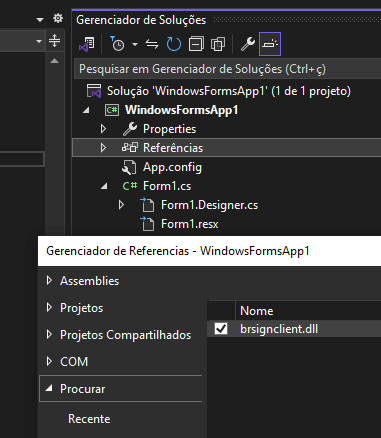Click the Solution Explorer search field

pyautogui.click(x=227, y=69)
